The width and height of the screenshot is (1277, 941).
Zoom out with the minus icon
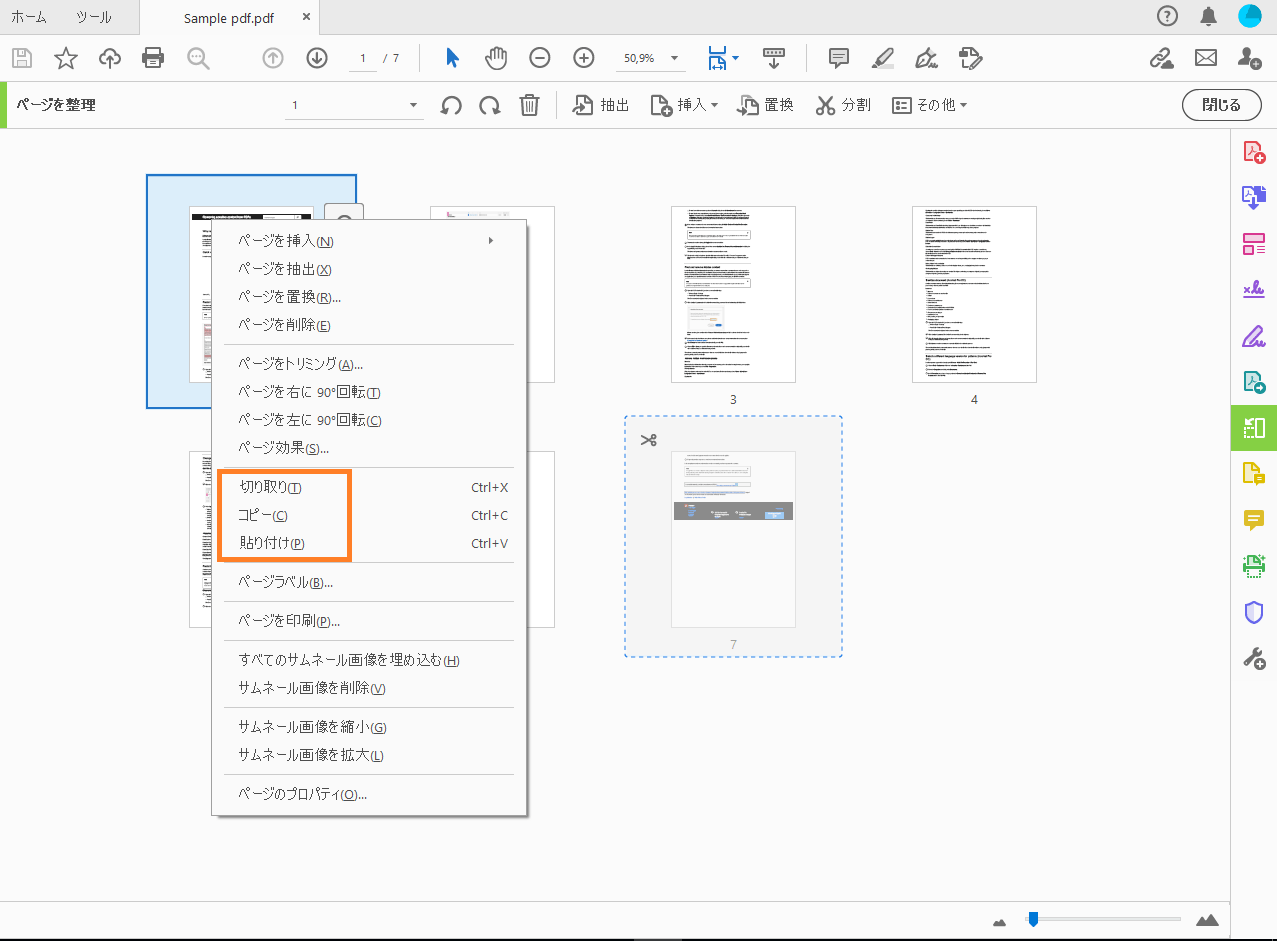(x=540, y=58)
